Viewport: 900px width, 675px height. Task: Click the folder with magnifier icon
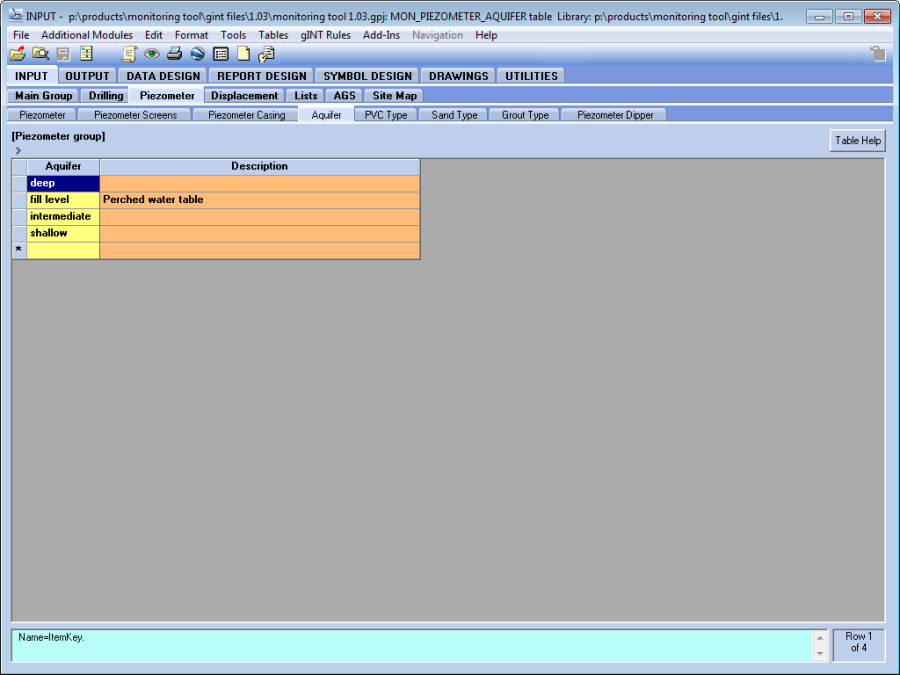(40, 54)
